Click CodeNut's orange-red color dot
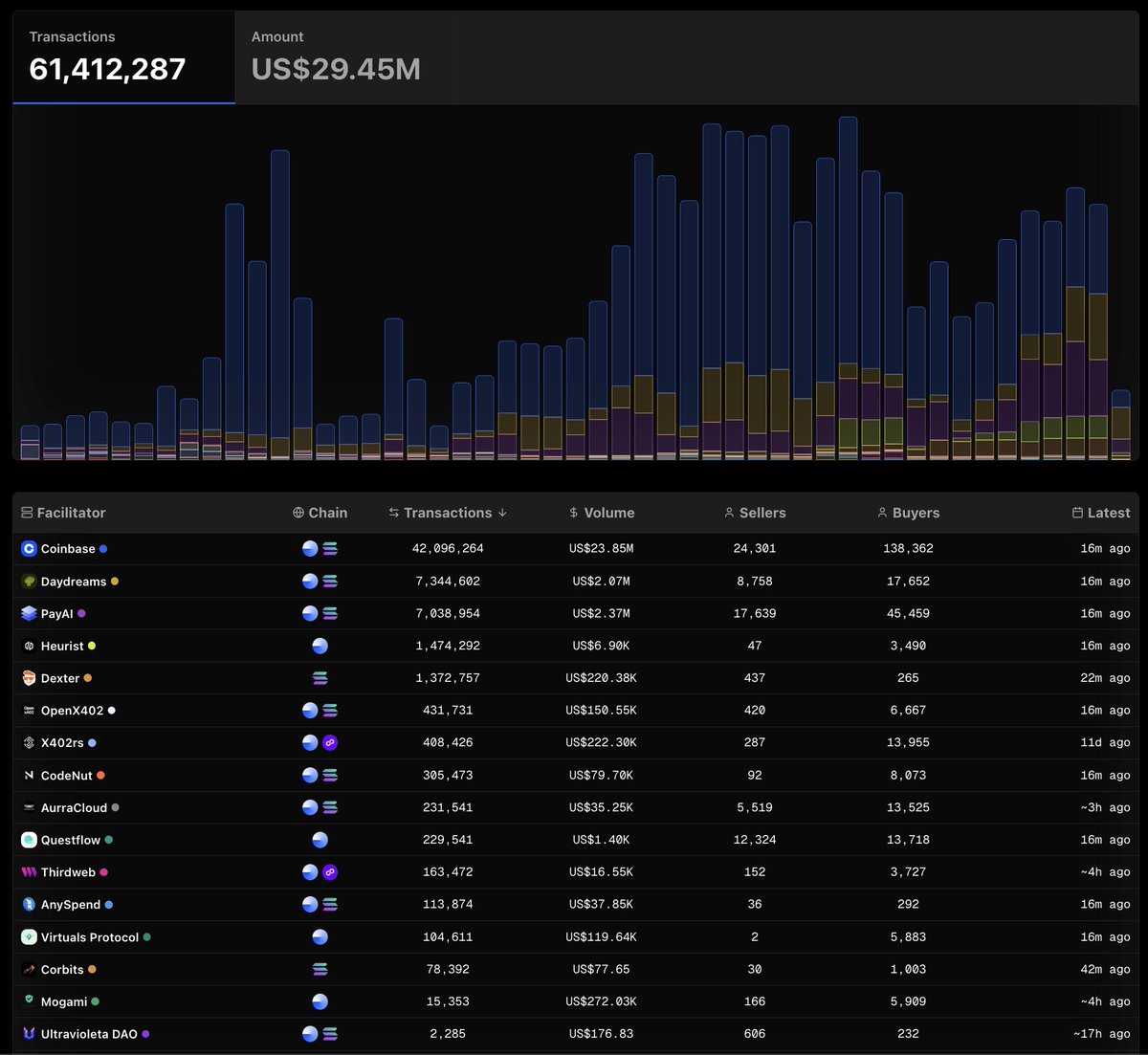 coord(101,776)
